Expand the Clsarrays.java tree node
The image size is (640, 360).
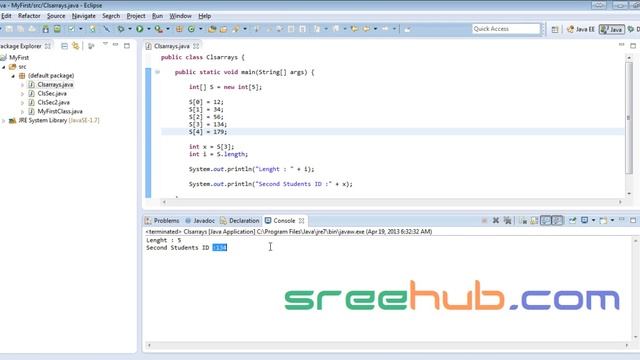coord(22,85)
